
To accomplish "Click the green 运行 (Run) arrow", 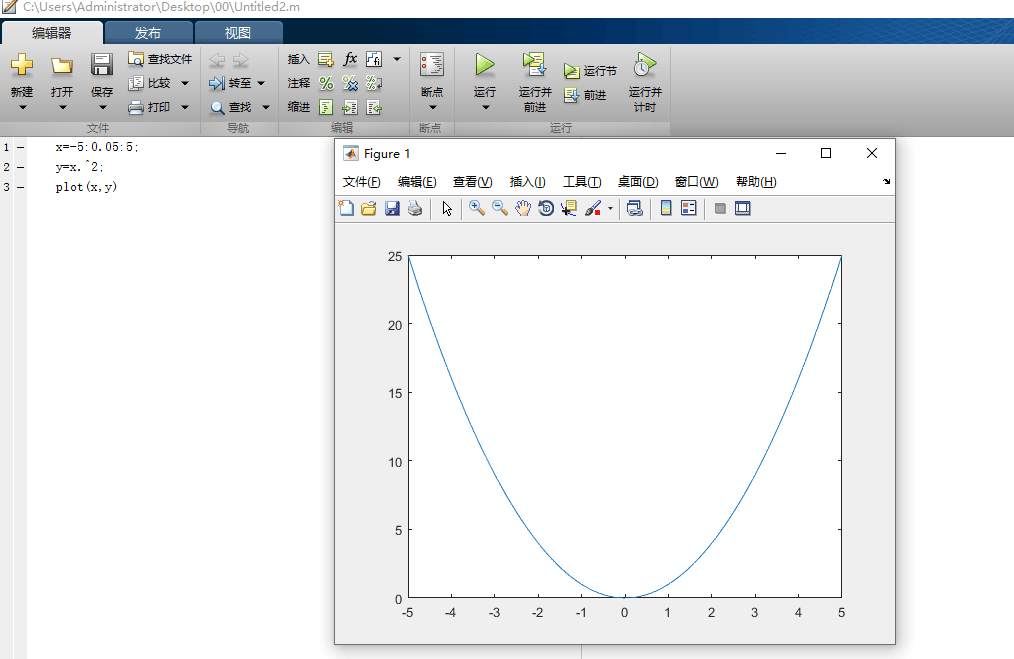I will [485, 65].
